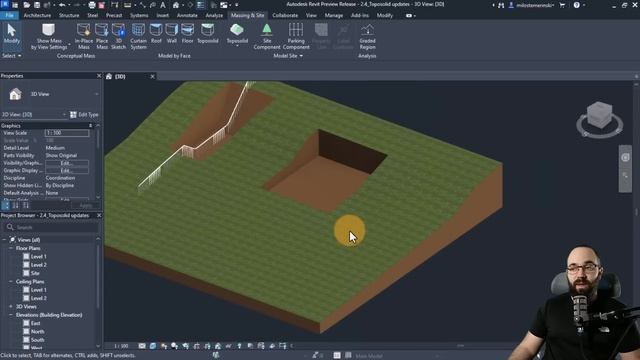
Task: Collapse the Ceiling Plans node
Action: click(11, 281)
